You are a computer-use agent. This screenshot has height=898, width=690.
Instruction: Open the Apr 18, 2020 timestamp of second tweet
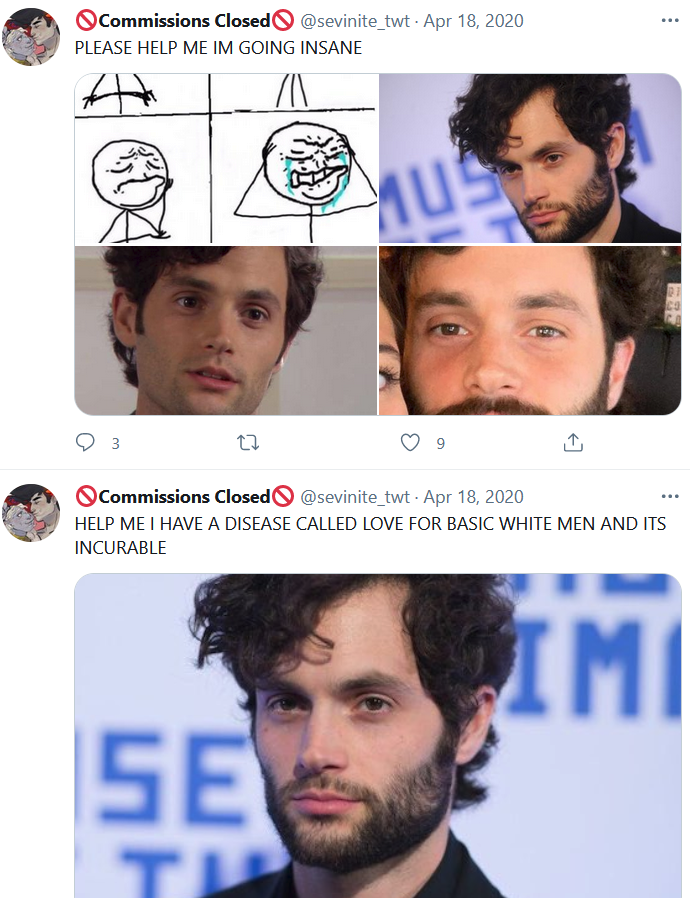(x=474, y=497)
